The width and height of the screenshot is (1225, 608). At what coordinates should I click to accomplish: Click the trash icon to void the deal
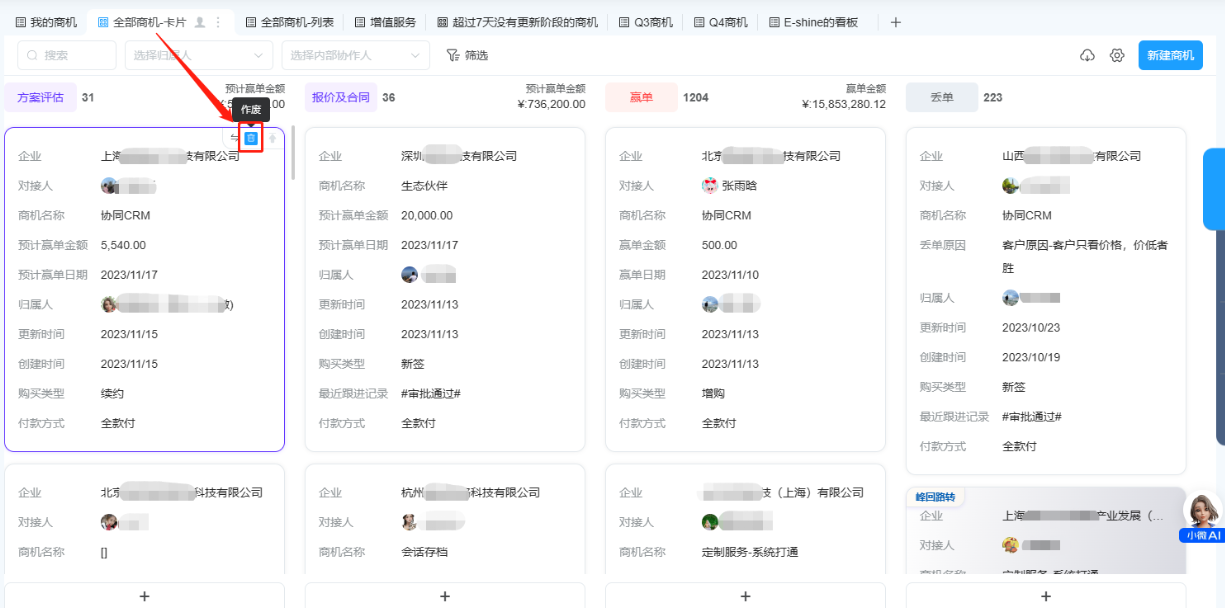pos(251,138)
